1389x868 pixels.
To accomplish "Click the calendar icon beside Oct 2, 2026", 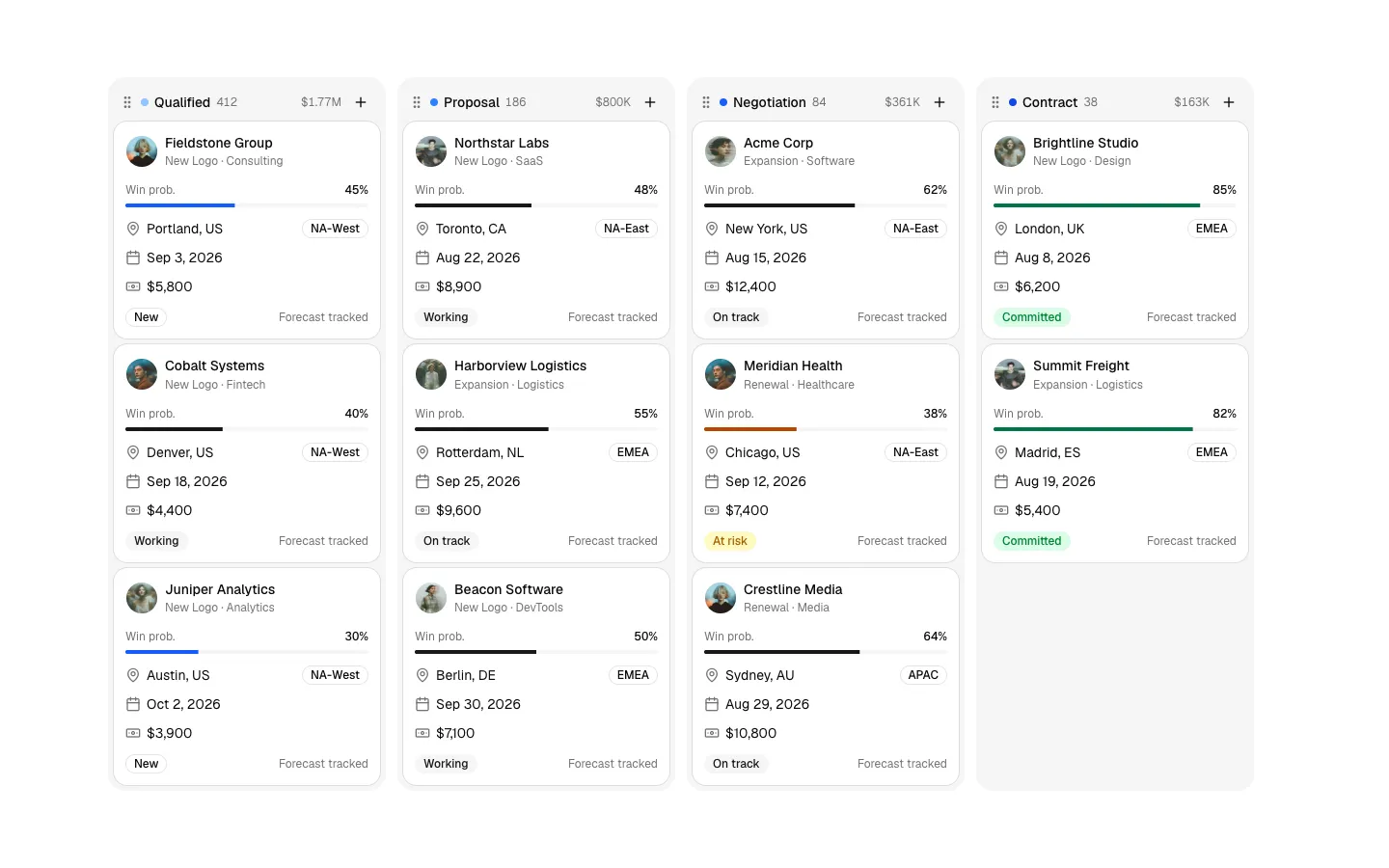I will (133, 704).
